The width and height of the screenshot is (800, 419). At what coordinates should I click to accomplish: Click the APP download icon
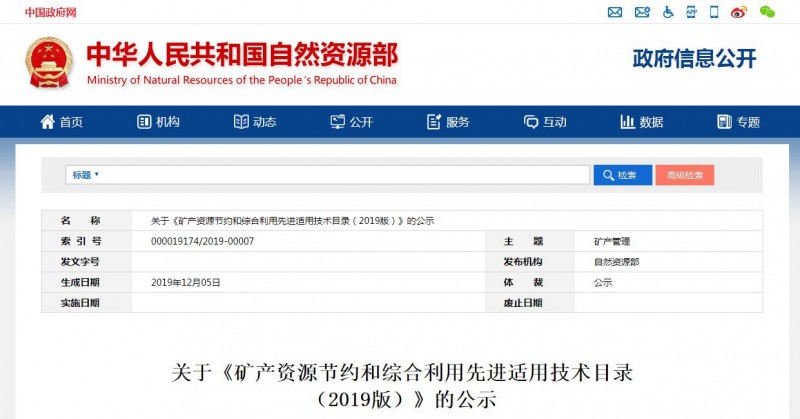(691, 12)
